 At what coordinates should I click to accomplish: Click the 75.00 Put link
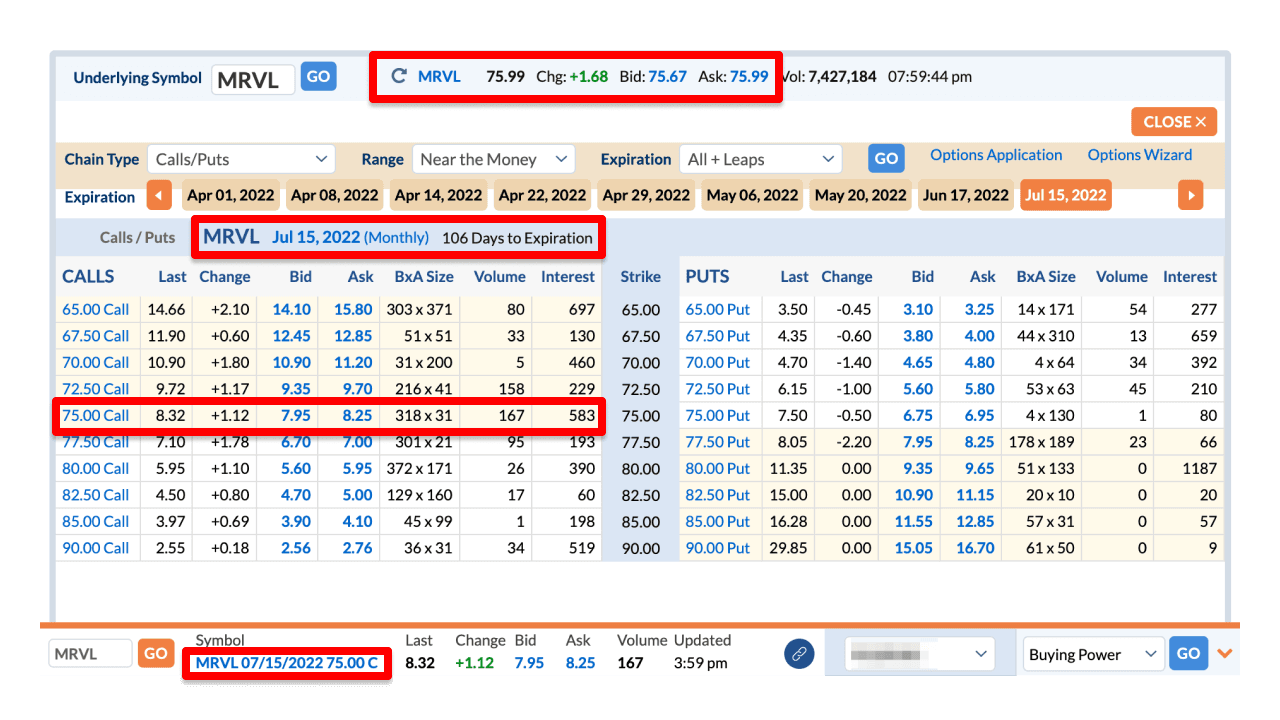click(x=718, y=415)
